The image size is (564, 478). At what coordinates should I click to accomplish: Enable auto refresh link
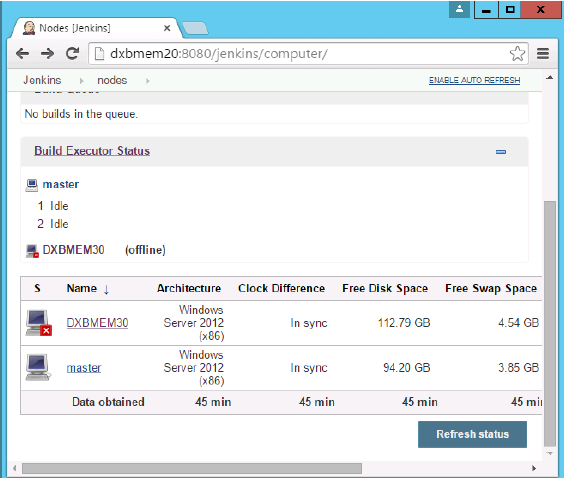pos(474,80)
